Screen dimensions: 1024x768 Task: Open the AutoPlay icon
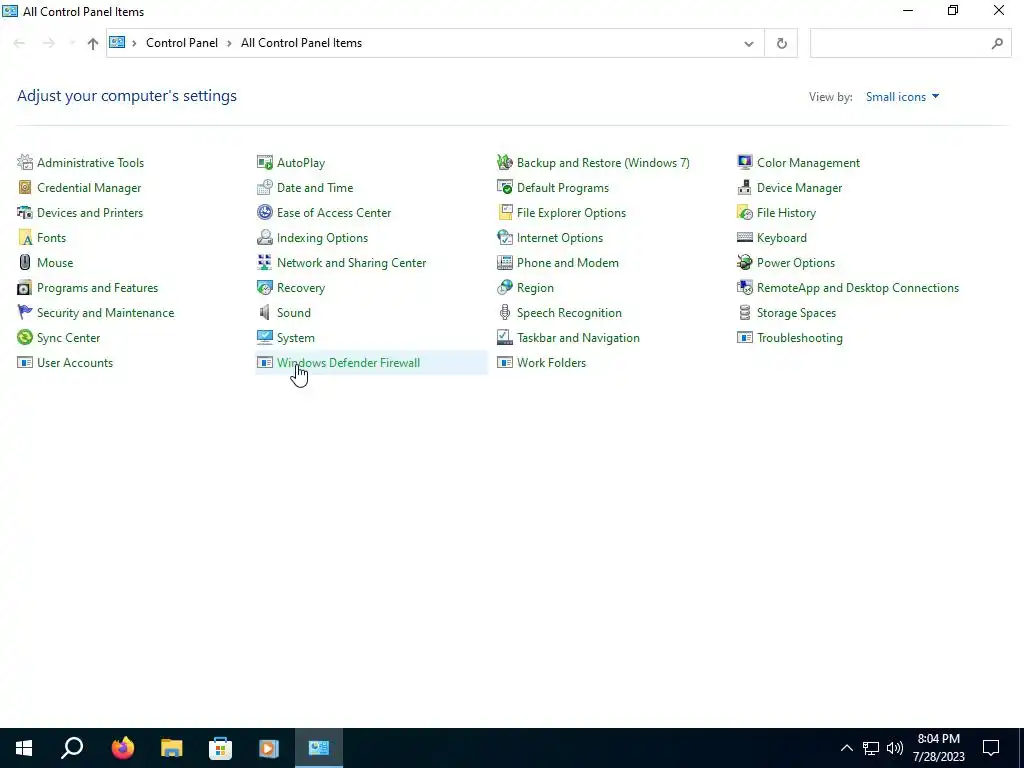coord(264,163)
